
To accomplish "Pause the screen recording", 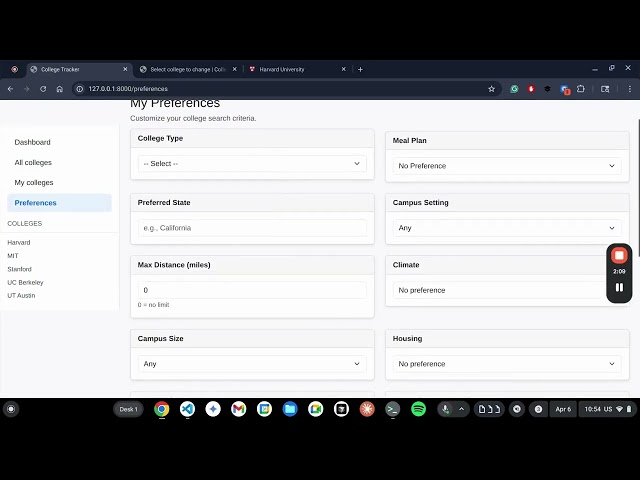I will [x=619, y=287].
